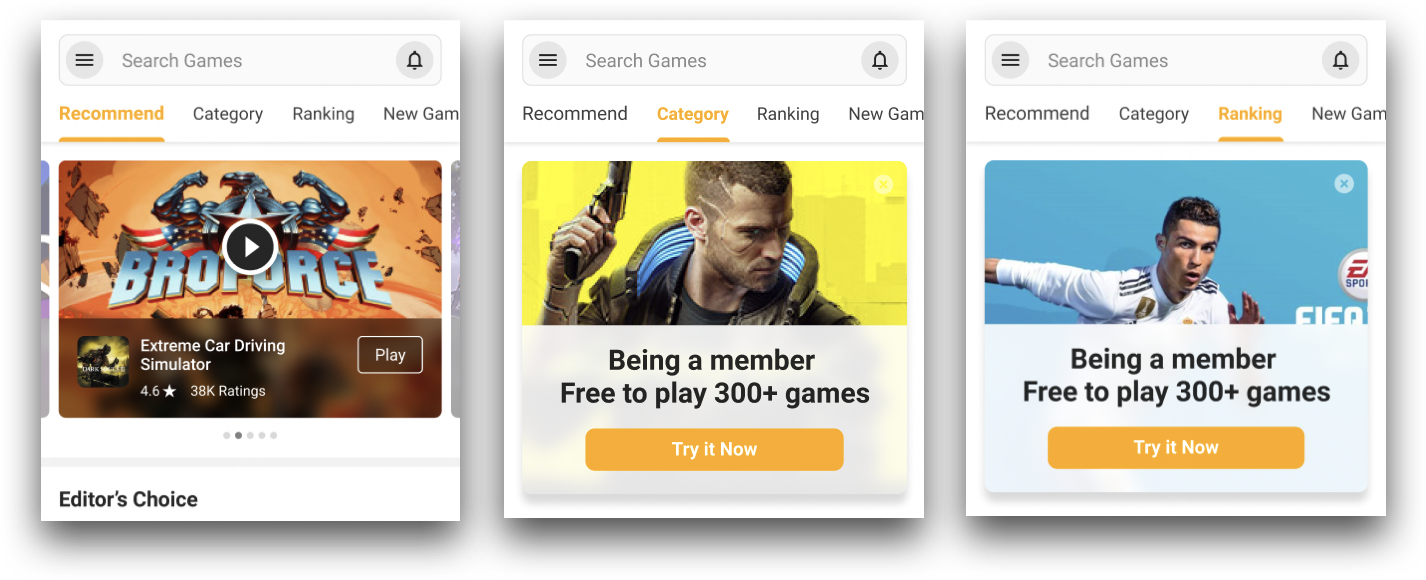This screenshot has width=1426, height=580.
Task: Tap notification bell on the Category screen
Action: 880,60
